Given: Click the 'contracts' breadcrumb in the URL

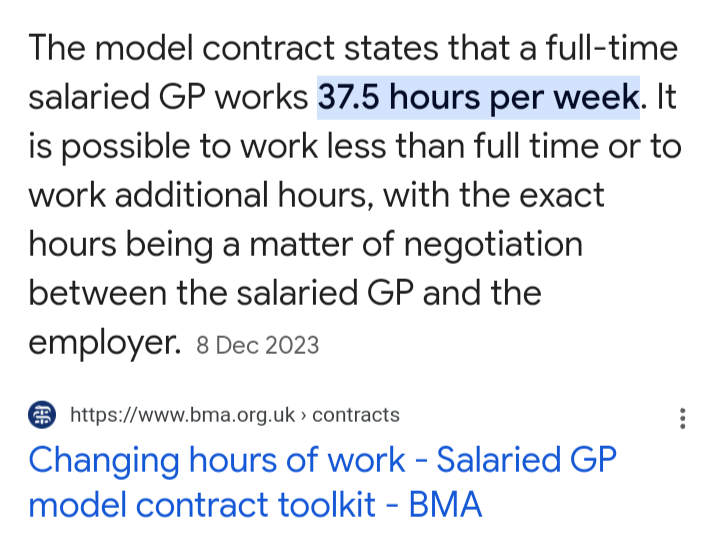Looking at the screenshot, I should [x=356, y=415].
